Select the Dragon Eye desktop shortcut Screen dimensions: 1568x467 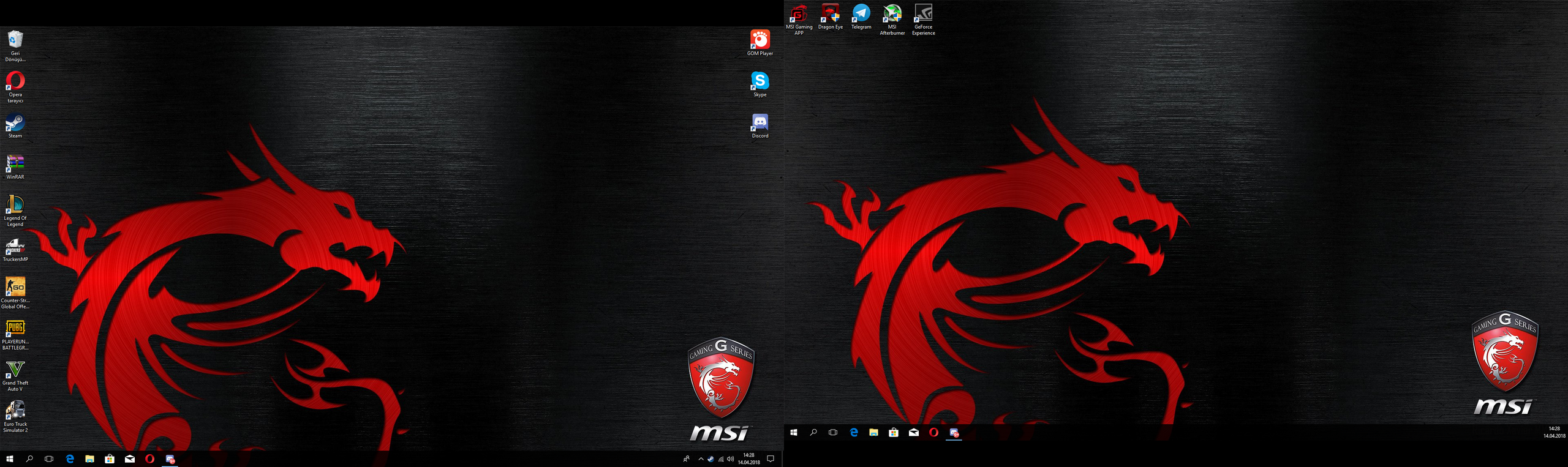(831, 17)
